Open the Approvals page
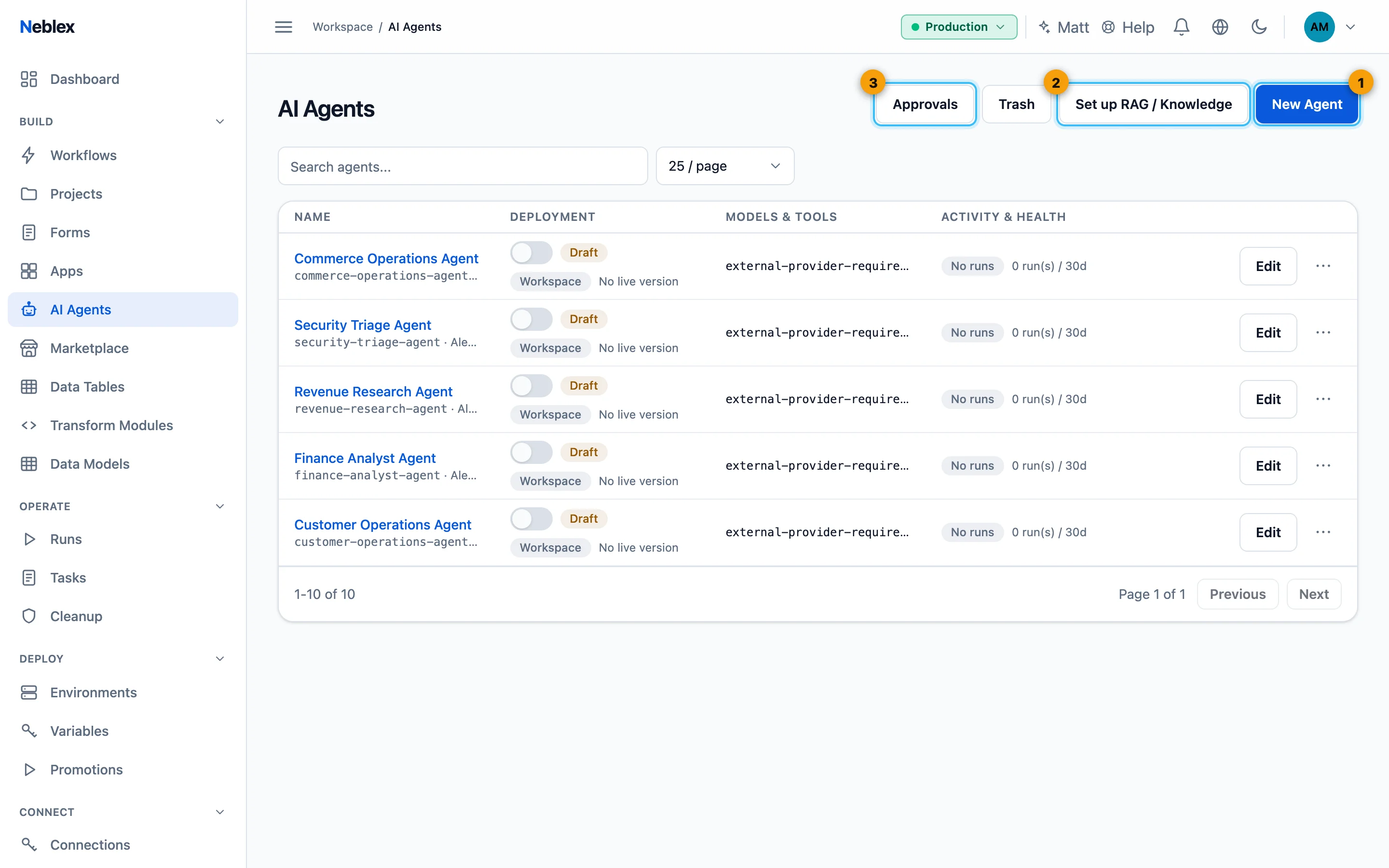Image resolution: width=1389 pixels, height=868 pixels. (925, 105)
